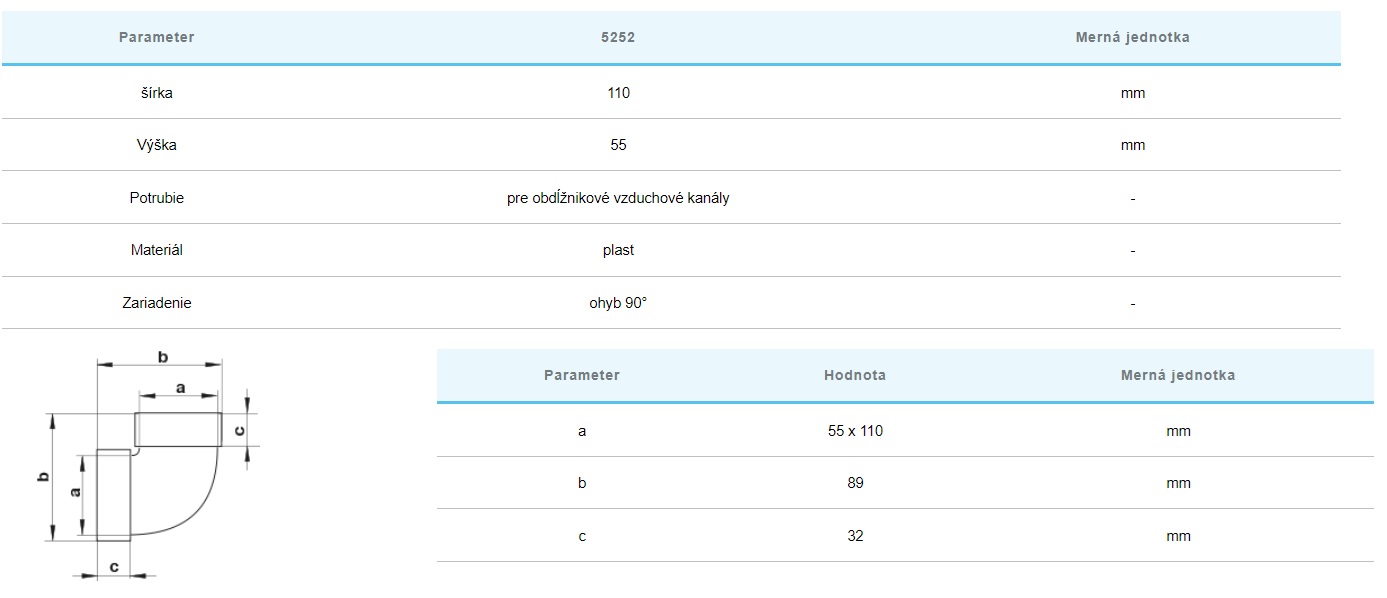
Task: Select the "Hodnota" column header
Action: 854,375
